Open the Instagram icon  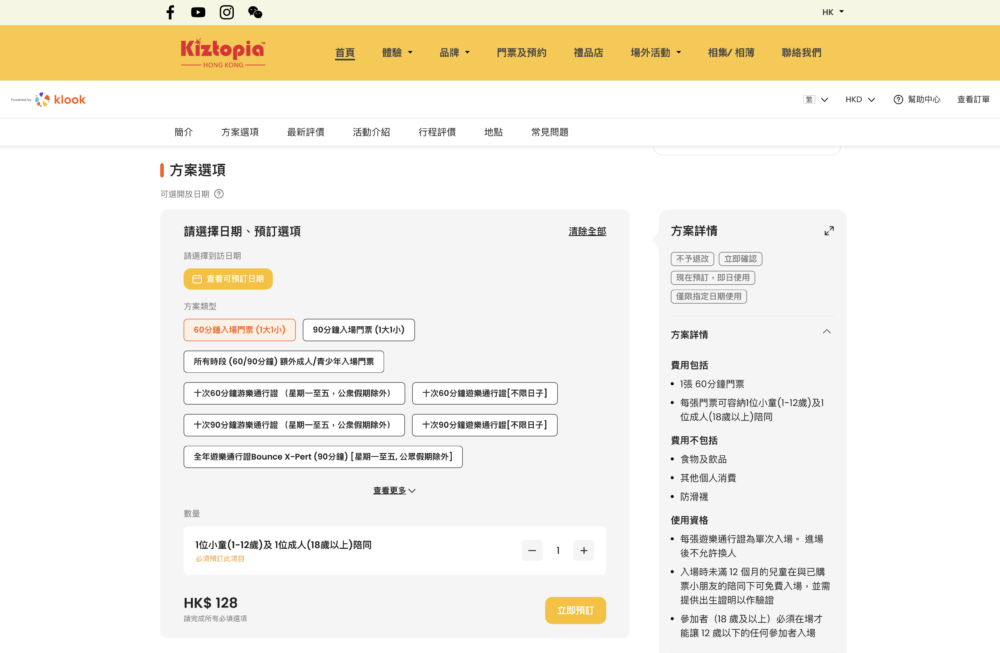(227, 12)
